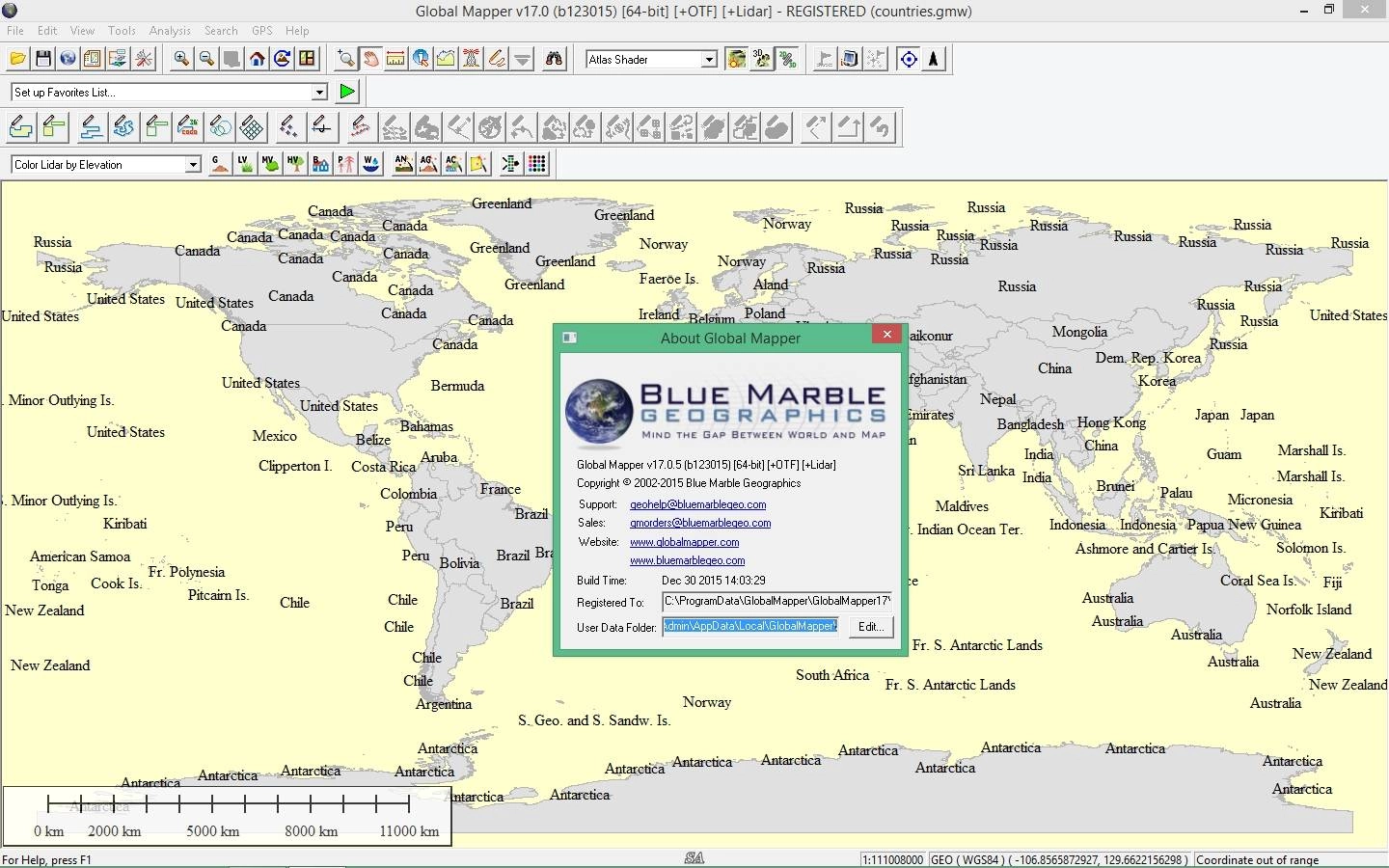Image resolution: width=1389 pixels, height=868 pixels.
Task: Click the Create Area Feature digitizer icon
Action: coord(21,126)
